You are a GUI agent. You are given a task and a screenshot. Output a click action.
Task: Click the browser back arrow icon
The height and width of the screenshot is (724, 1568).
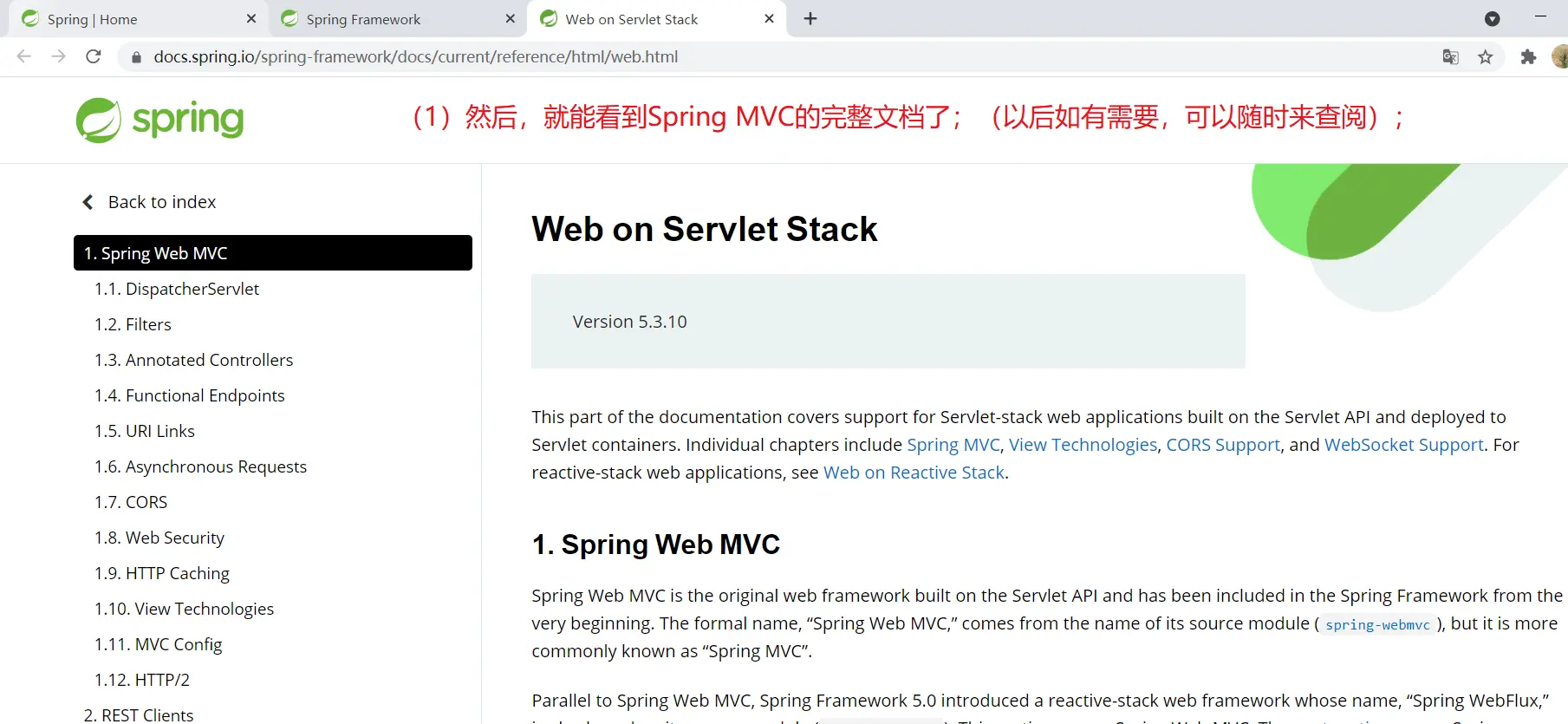pyautogui.click(x=24, y=56)
